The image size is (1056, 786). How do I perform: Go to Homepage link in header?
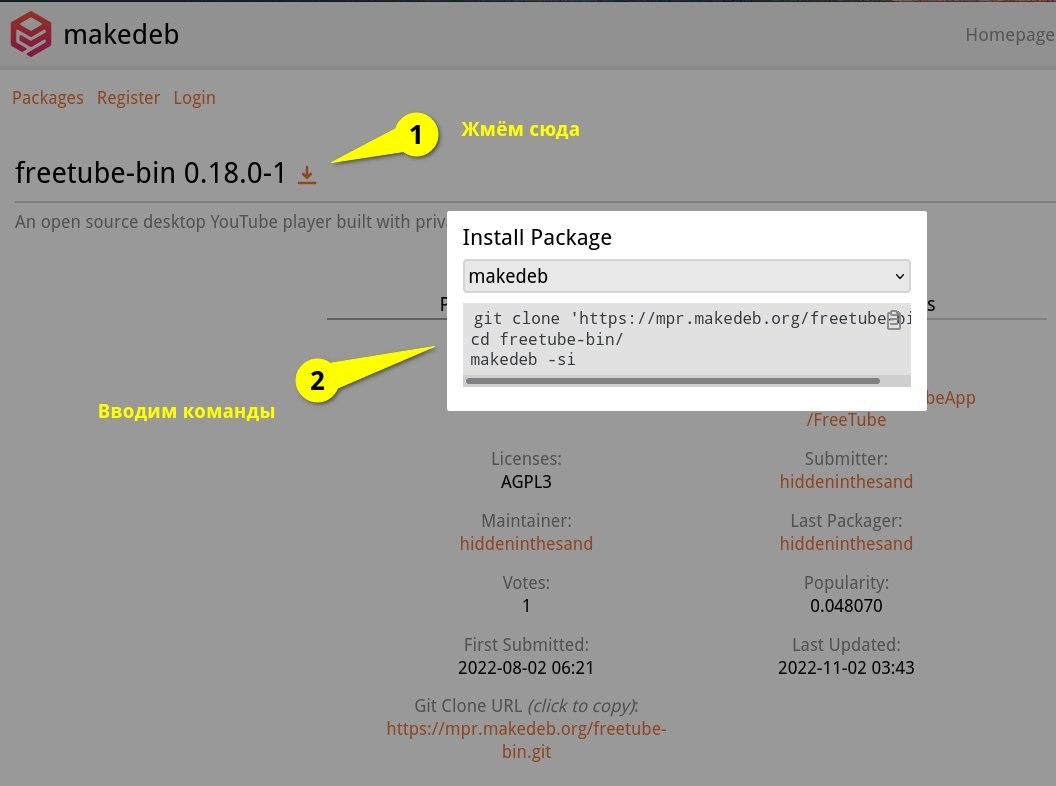pyautogui.click(x=1010, y=34)
